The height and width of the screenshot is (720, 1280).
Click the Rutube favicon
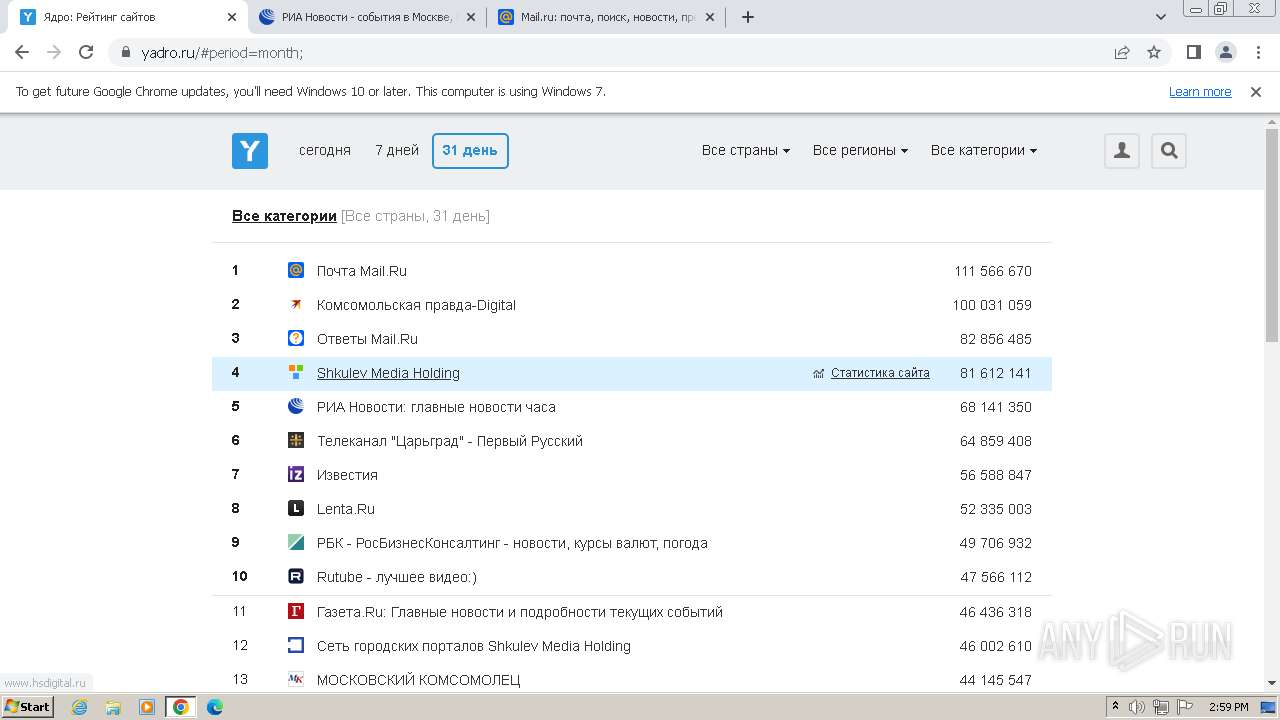tap(296, 576)
